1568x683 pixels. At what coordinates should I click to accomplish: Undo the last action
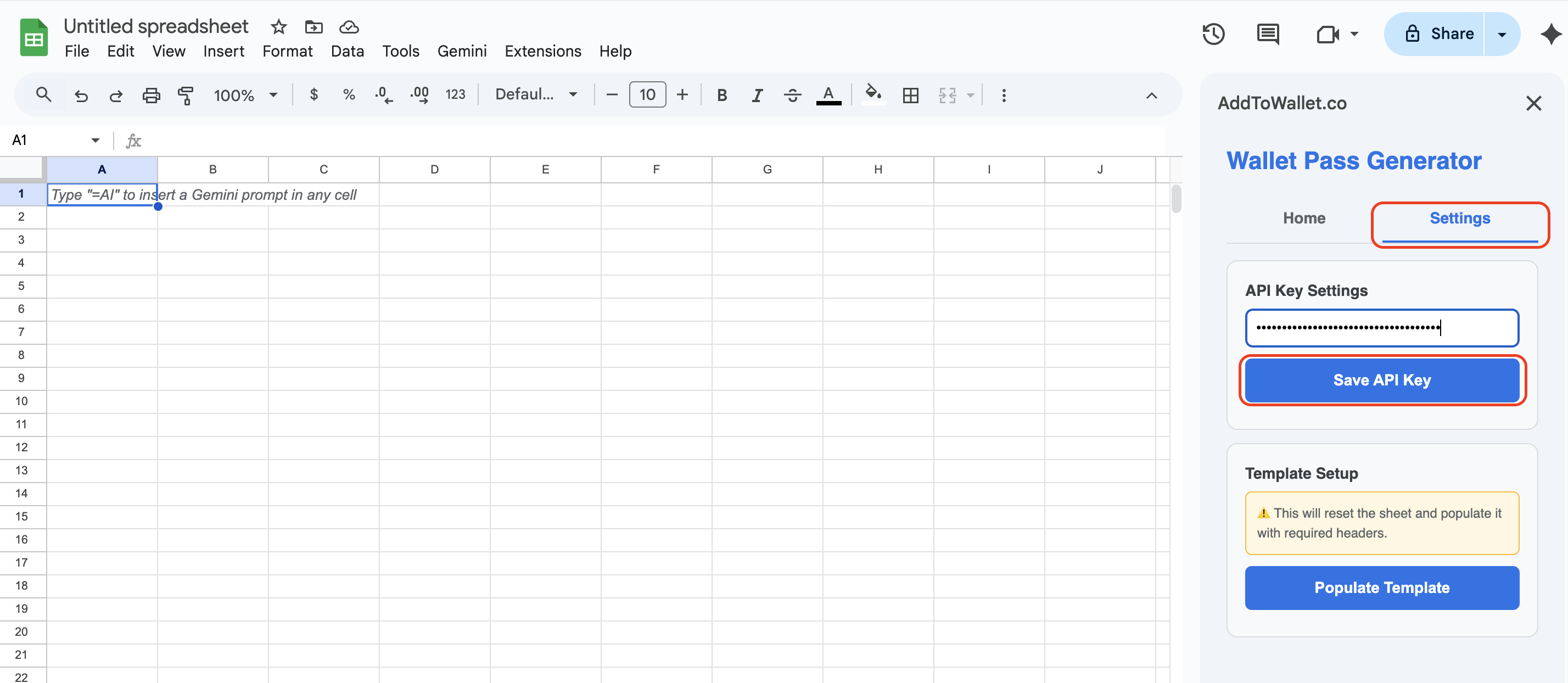click(81, 95)
